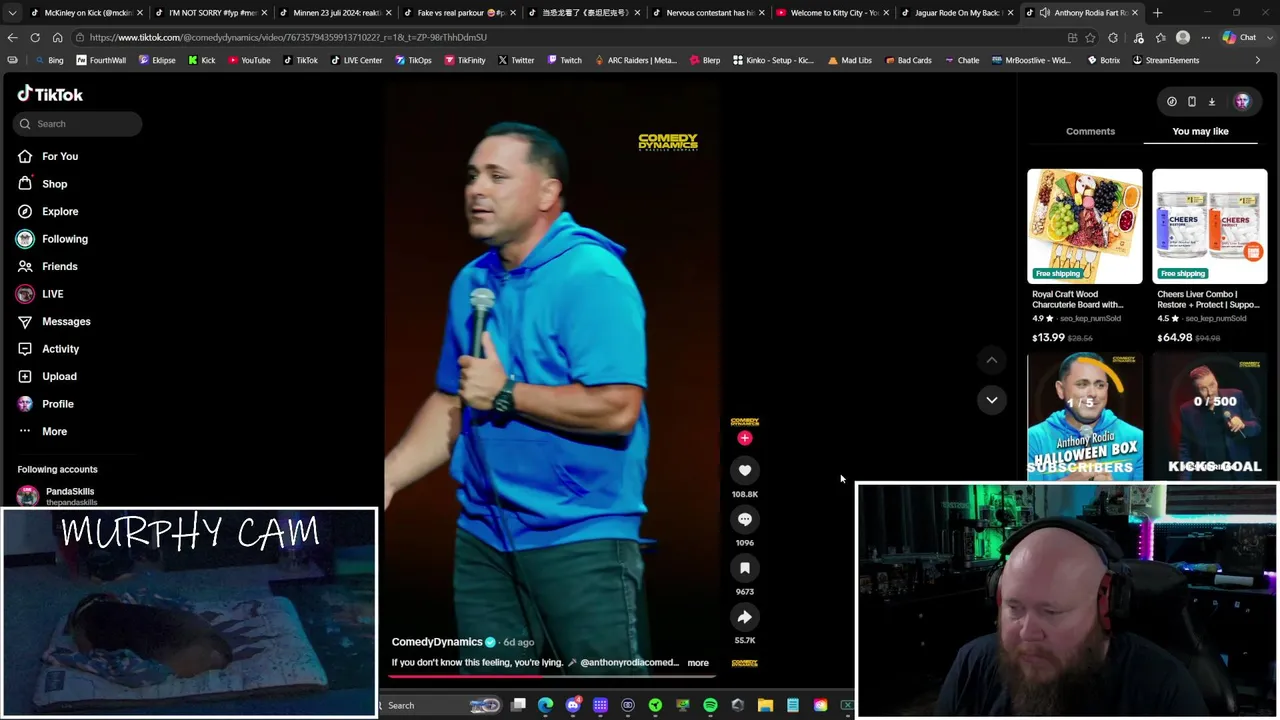This screenshot has width=1280, height=720.
Task: Click the download app icon in header
Action: pyautogui.click(x=1212, y=101)
